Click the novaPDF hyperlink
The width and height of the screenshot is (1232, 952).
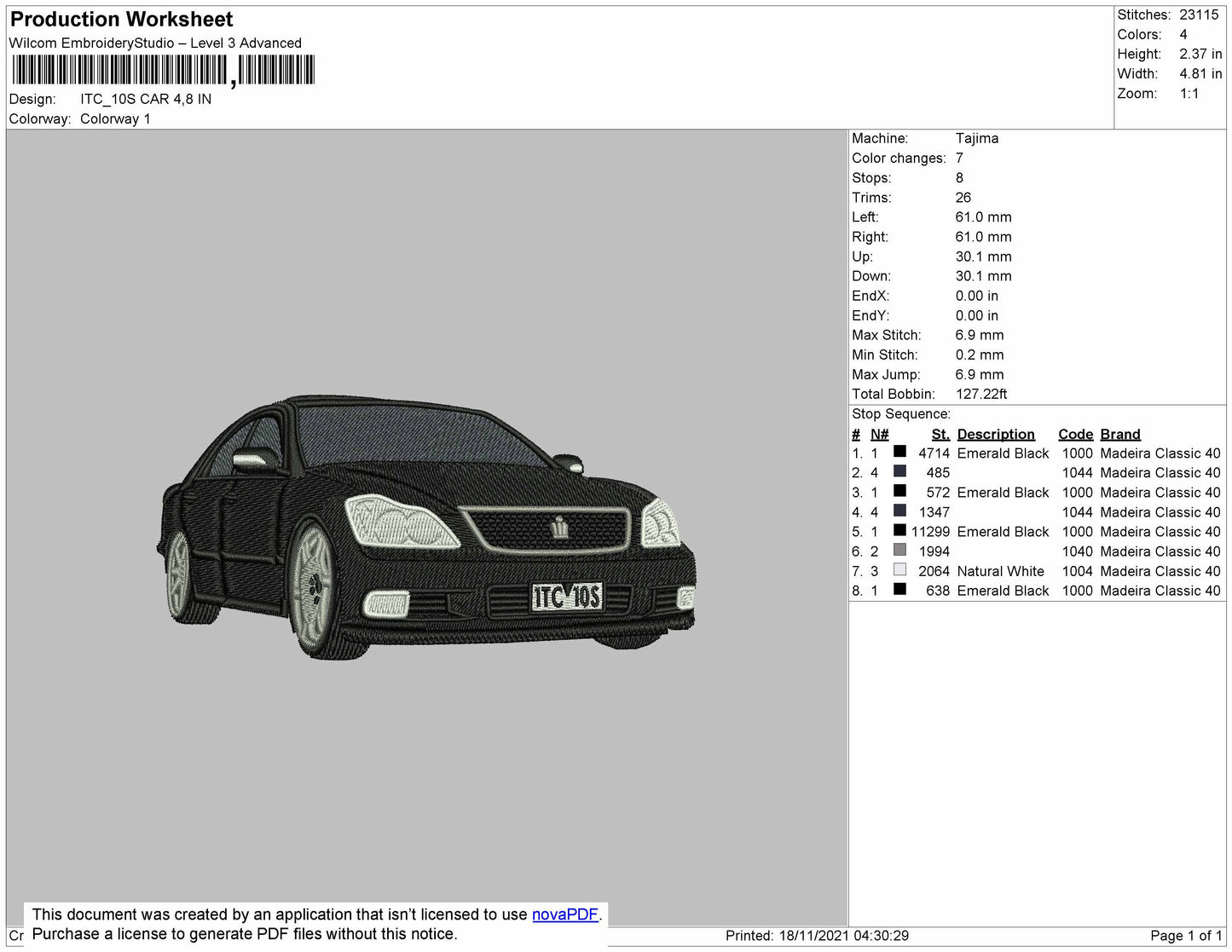tap(565, 914)
